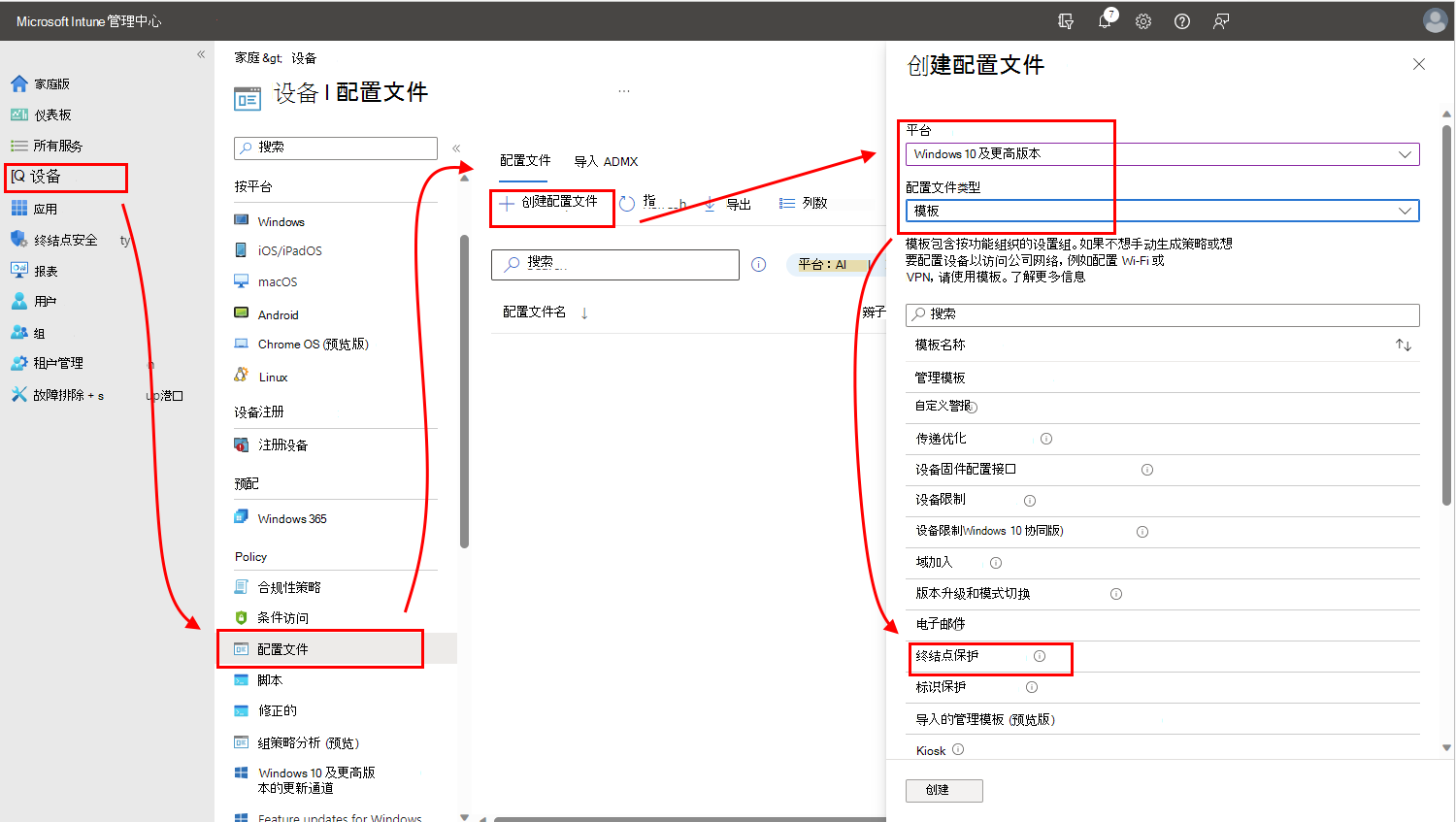
Task: Click the info icon beside profile search
Action: coord(759,264)
